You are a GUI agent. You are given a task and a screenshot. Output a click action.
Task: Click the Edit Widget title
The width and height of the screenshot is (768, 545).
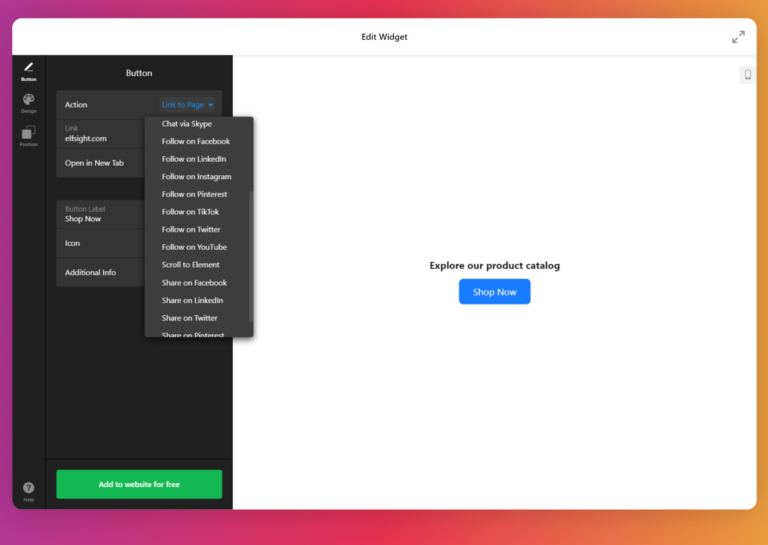click(384, 37)
